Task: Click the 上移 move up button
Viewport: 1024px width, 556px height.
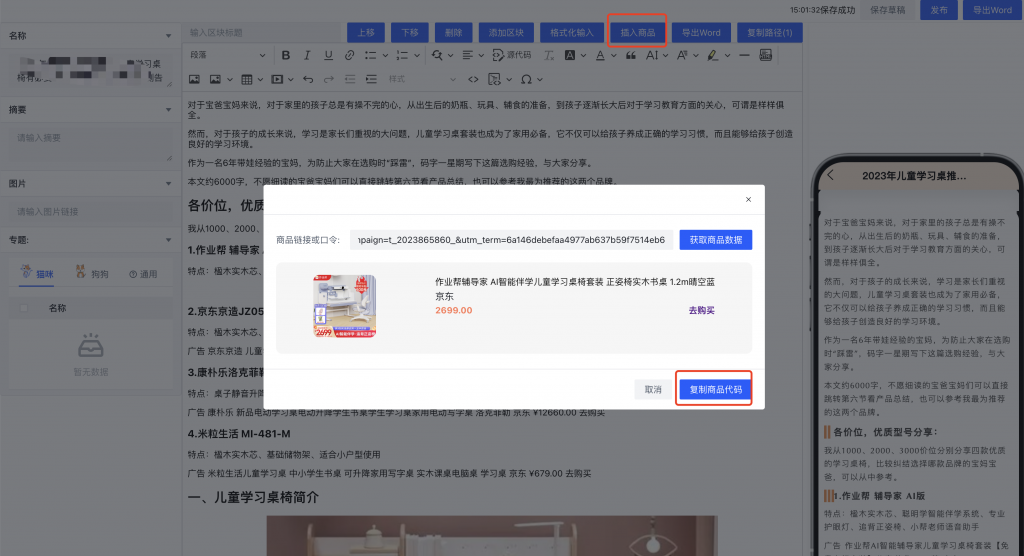Action: tap(366, 33)
